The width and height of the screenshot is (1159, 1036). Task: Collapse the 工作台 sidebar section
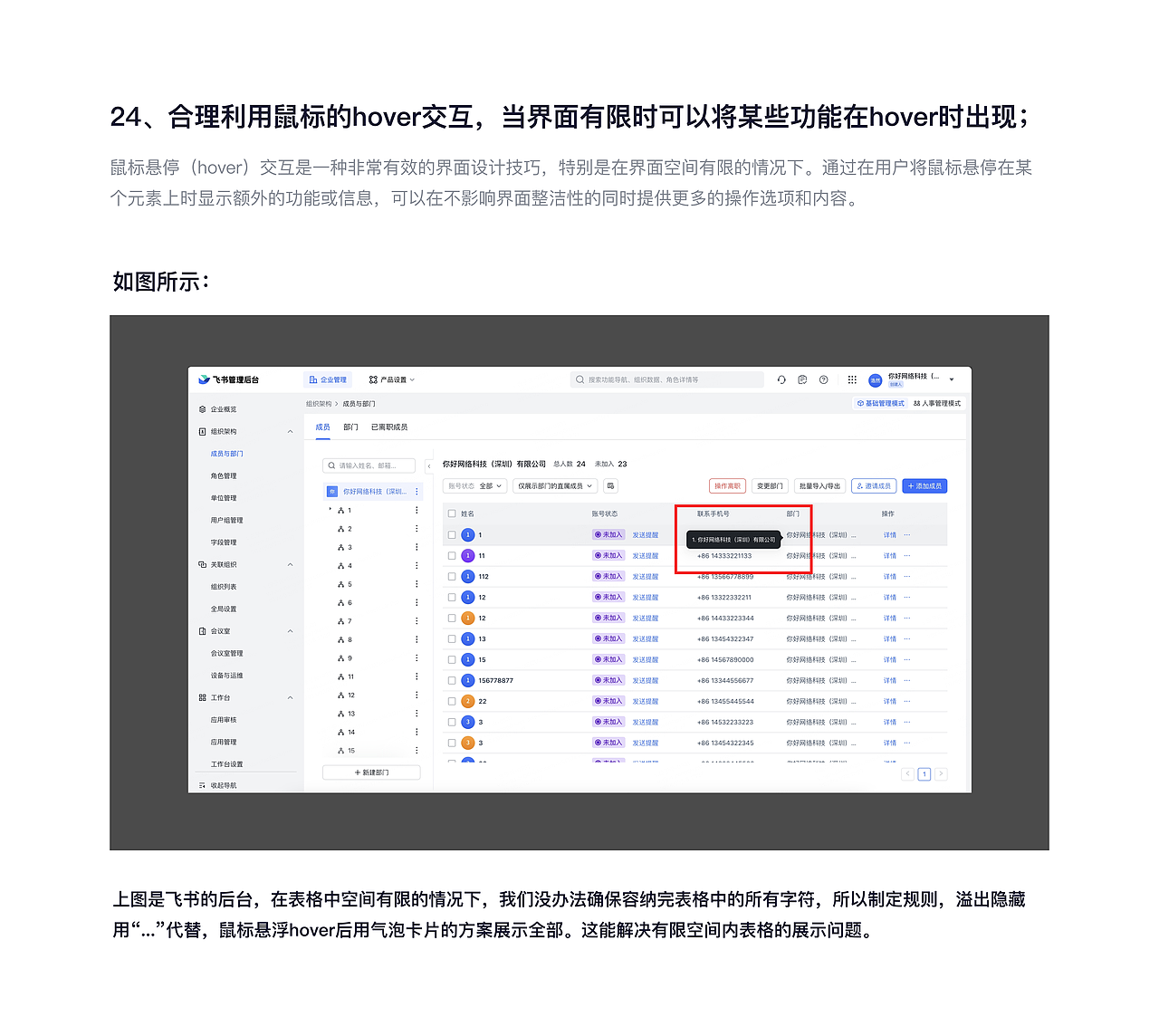click(290, 698)
